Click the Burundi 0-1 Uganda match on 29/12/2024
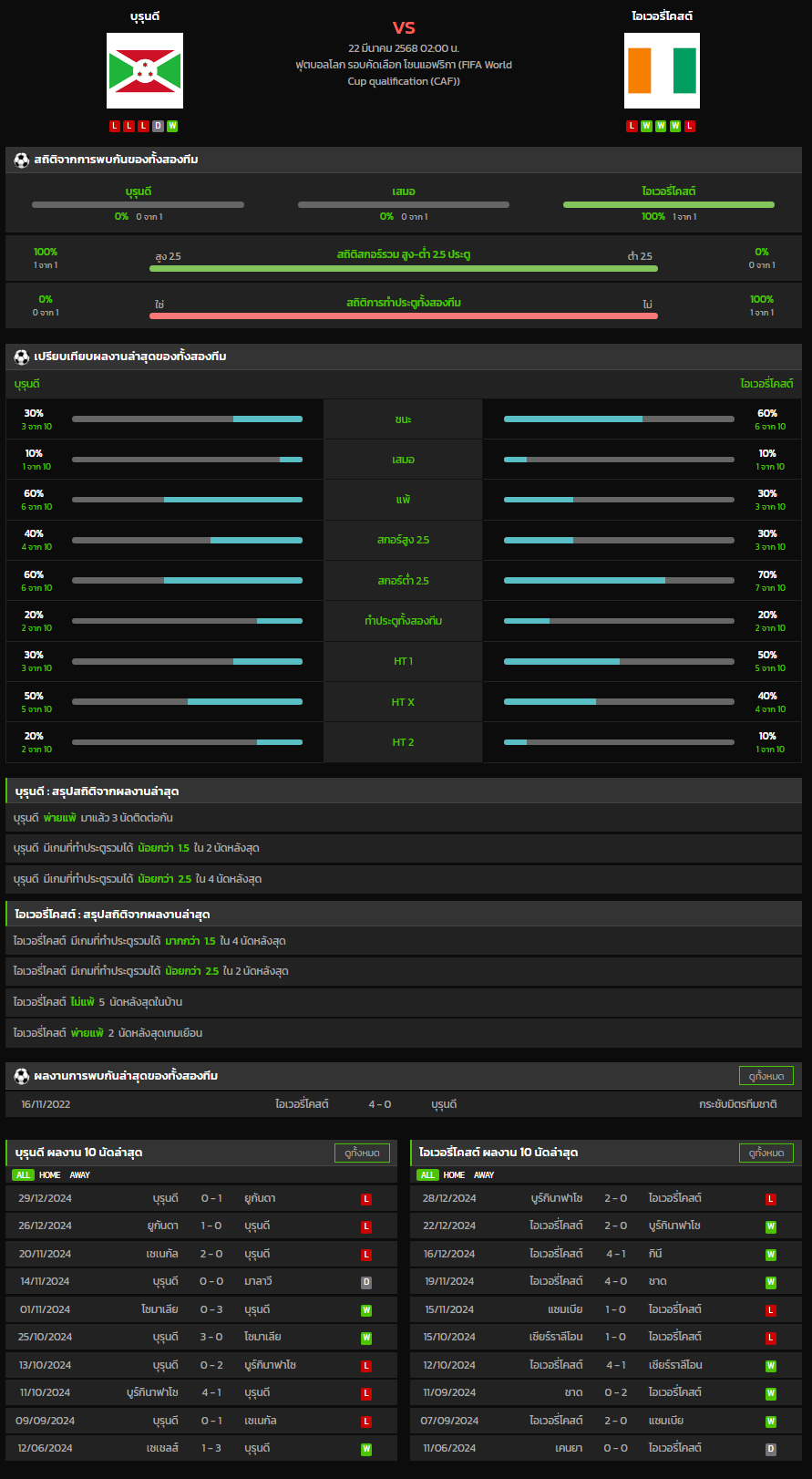 [x=201, y=1198]
